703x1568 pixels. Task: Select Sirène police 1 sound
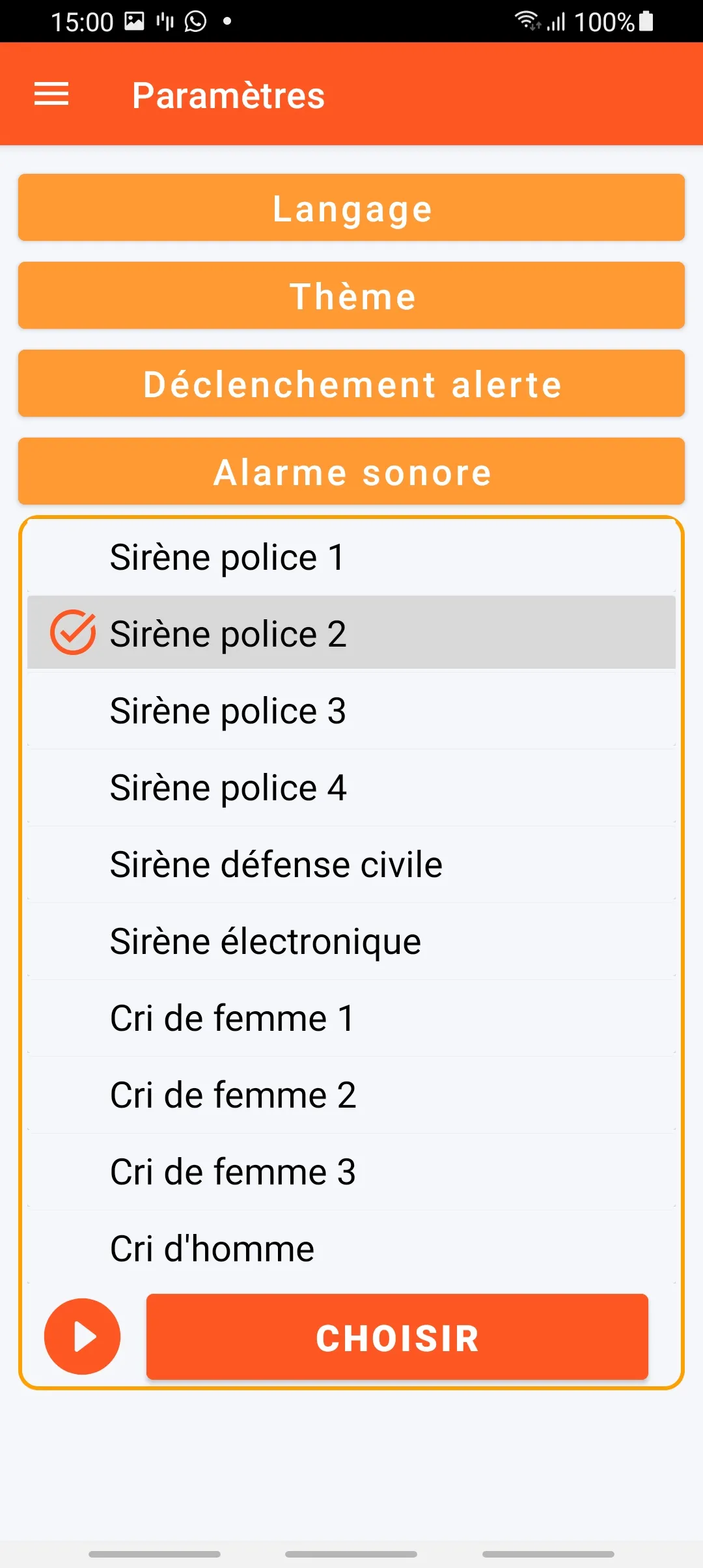351,557
